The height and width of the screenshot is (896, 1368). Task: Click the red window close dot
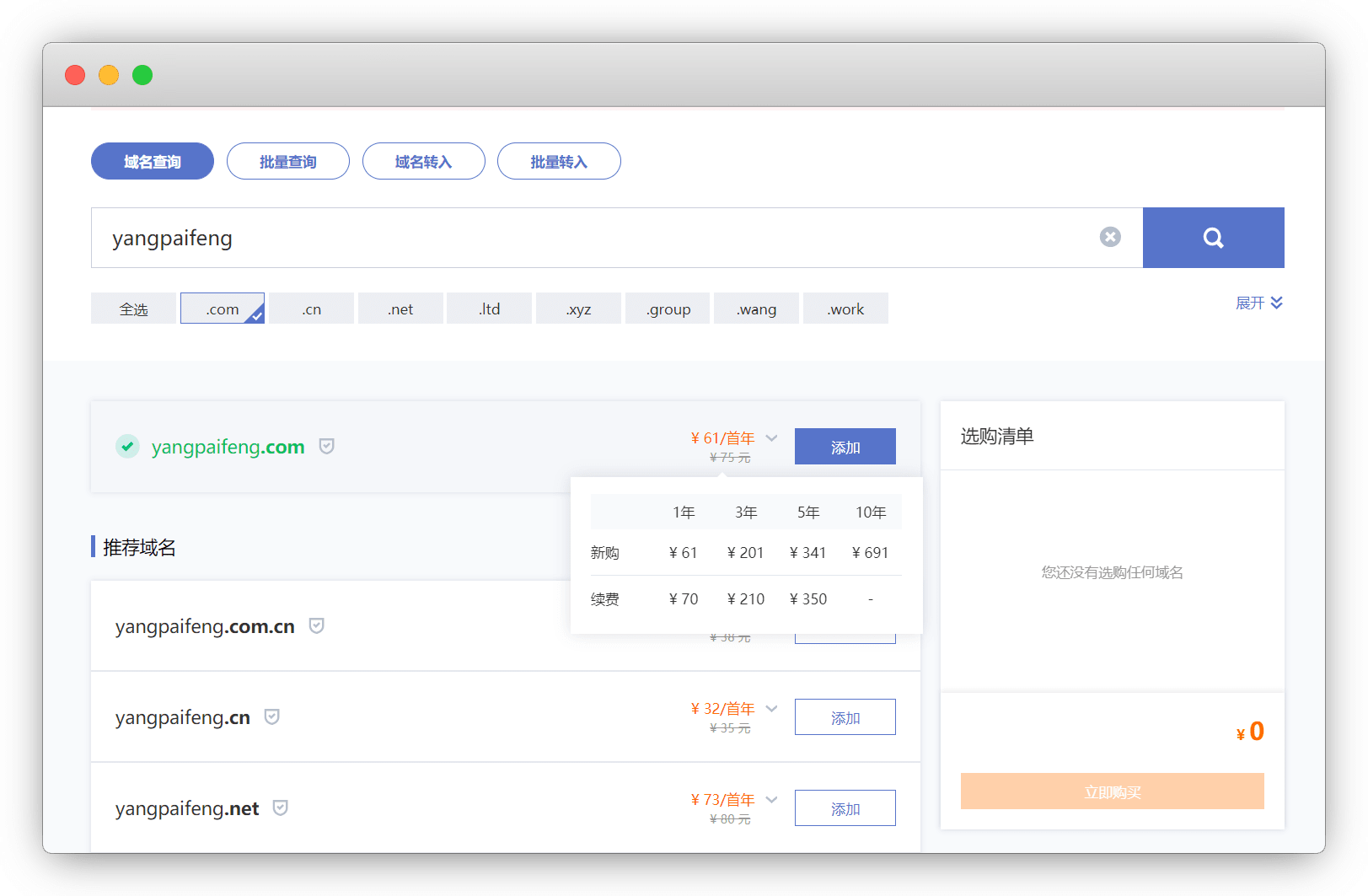point(75,75)
